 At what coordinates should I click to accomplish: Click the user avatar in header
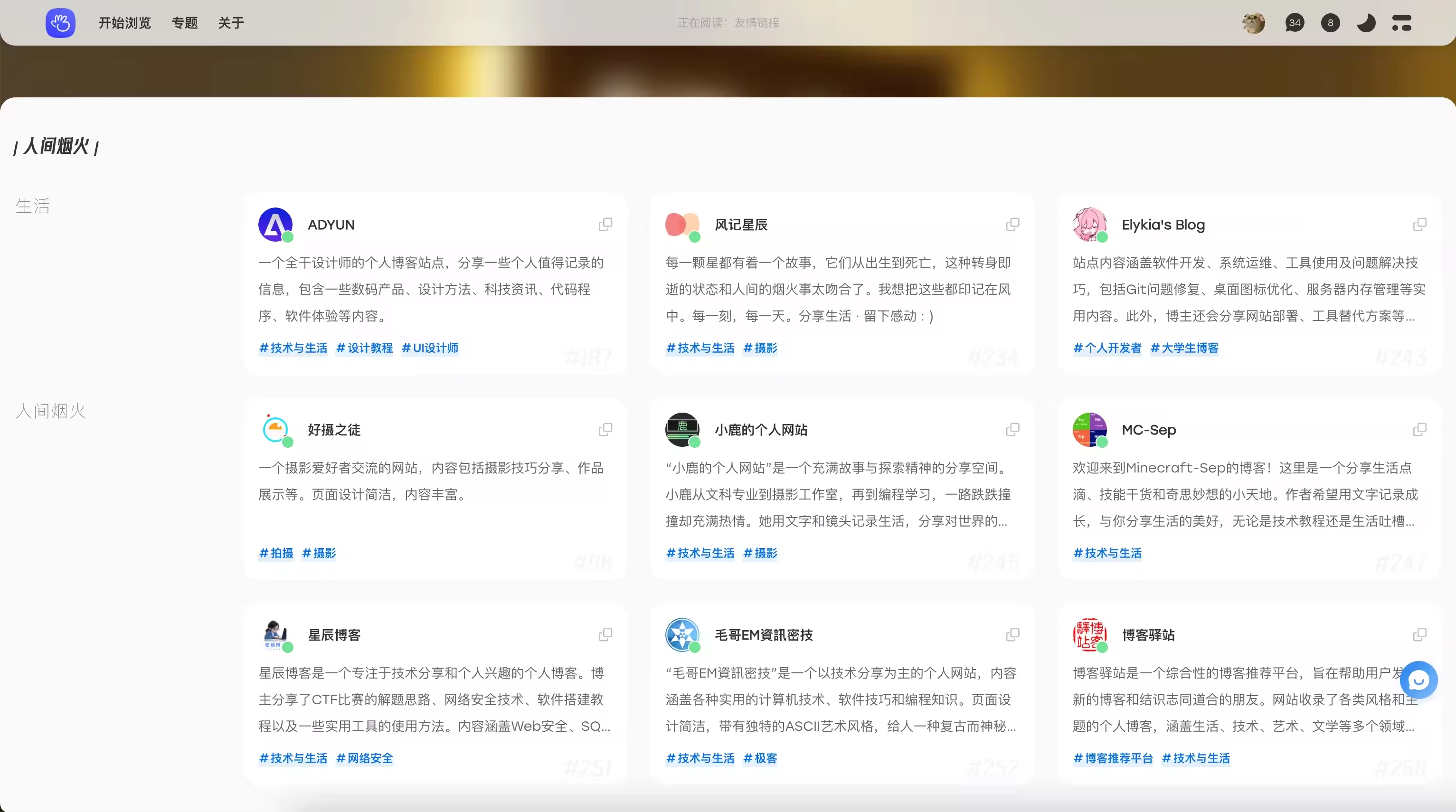(x=1253, y=23)
